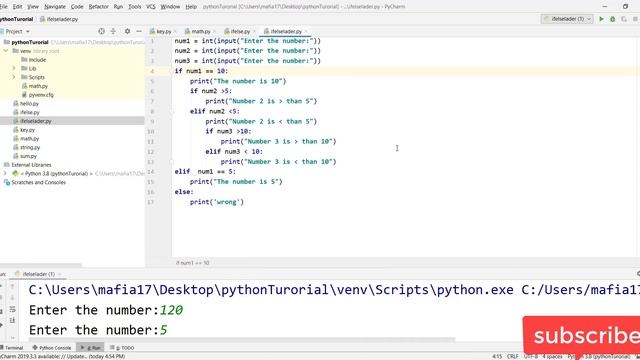Open the Window menu
Screen dimensions: 640x360
coord(170,7)
